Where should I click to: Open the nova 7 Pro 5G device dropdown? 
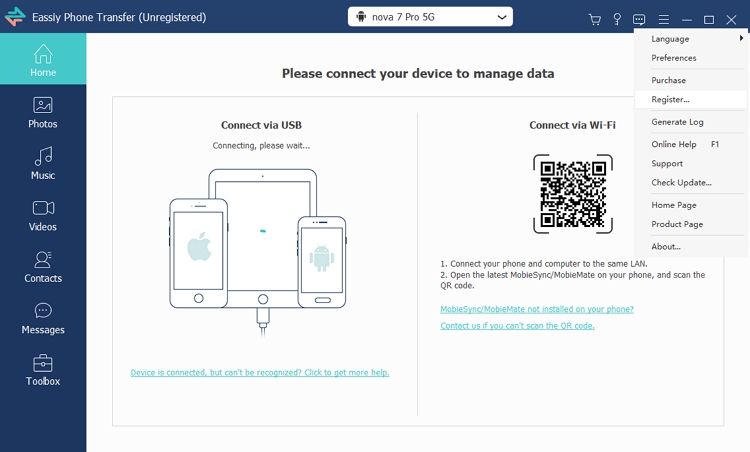tap(430, 17)
